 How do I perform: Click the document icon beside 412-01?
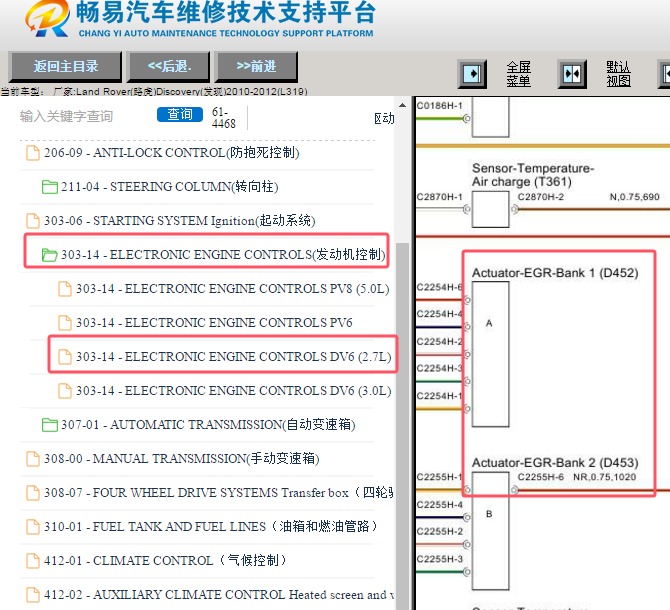point(33,561)
